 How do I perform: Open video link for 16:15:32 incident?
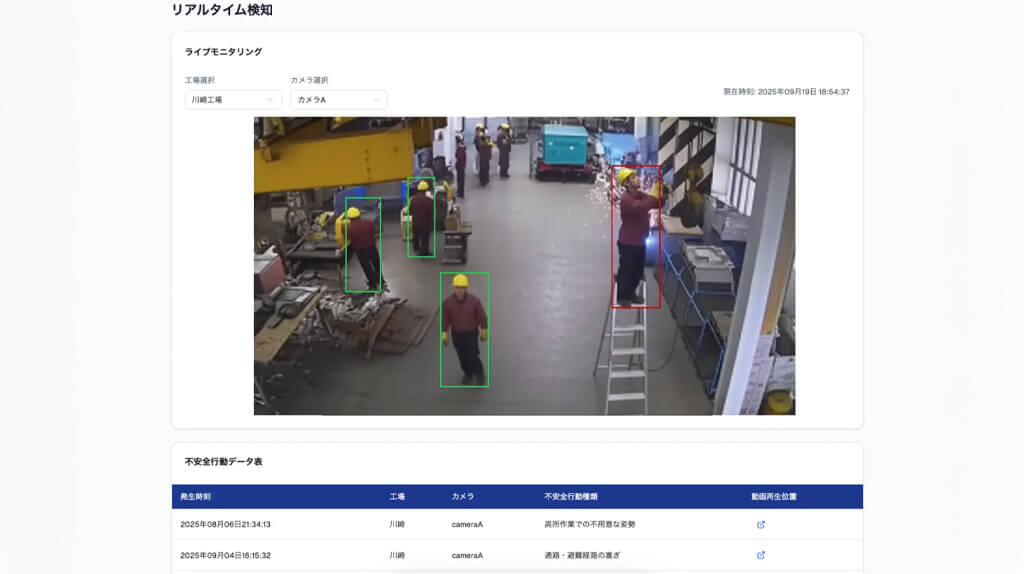760,555
